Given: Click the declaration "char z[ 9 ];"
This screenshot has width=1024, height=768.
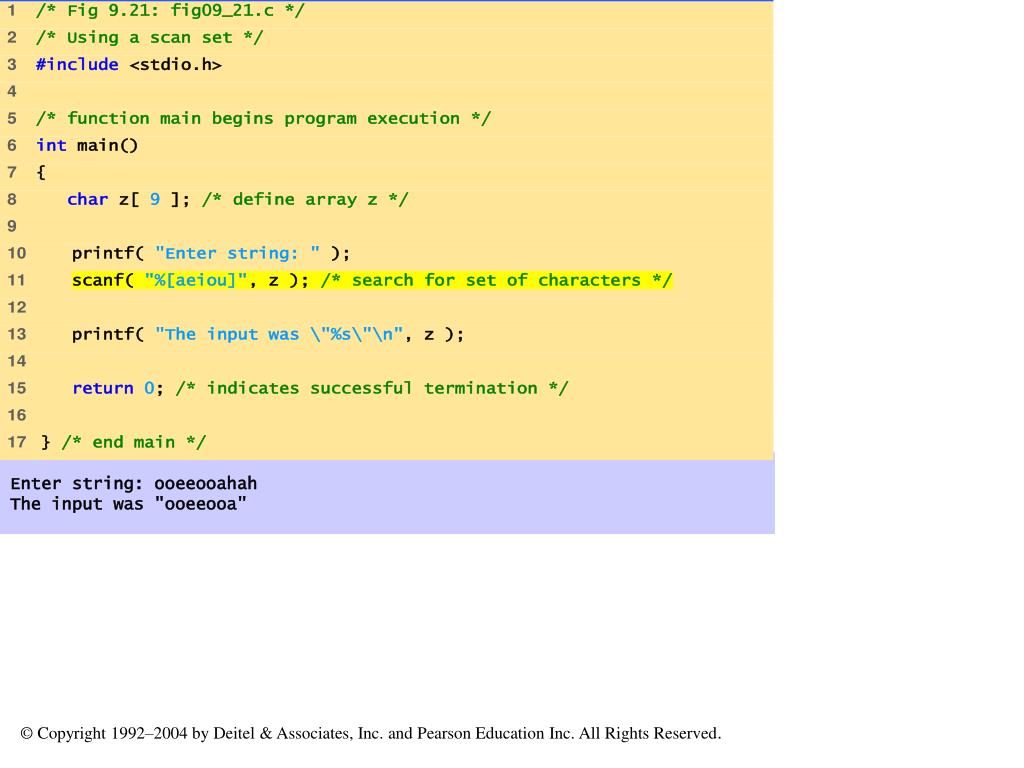Looking at the screenshot, I should click(128, 199).
